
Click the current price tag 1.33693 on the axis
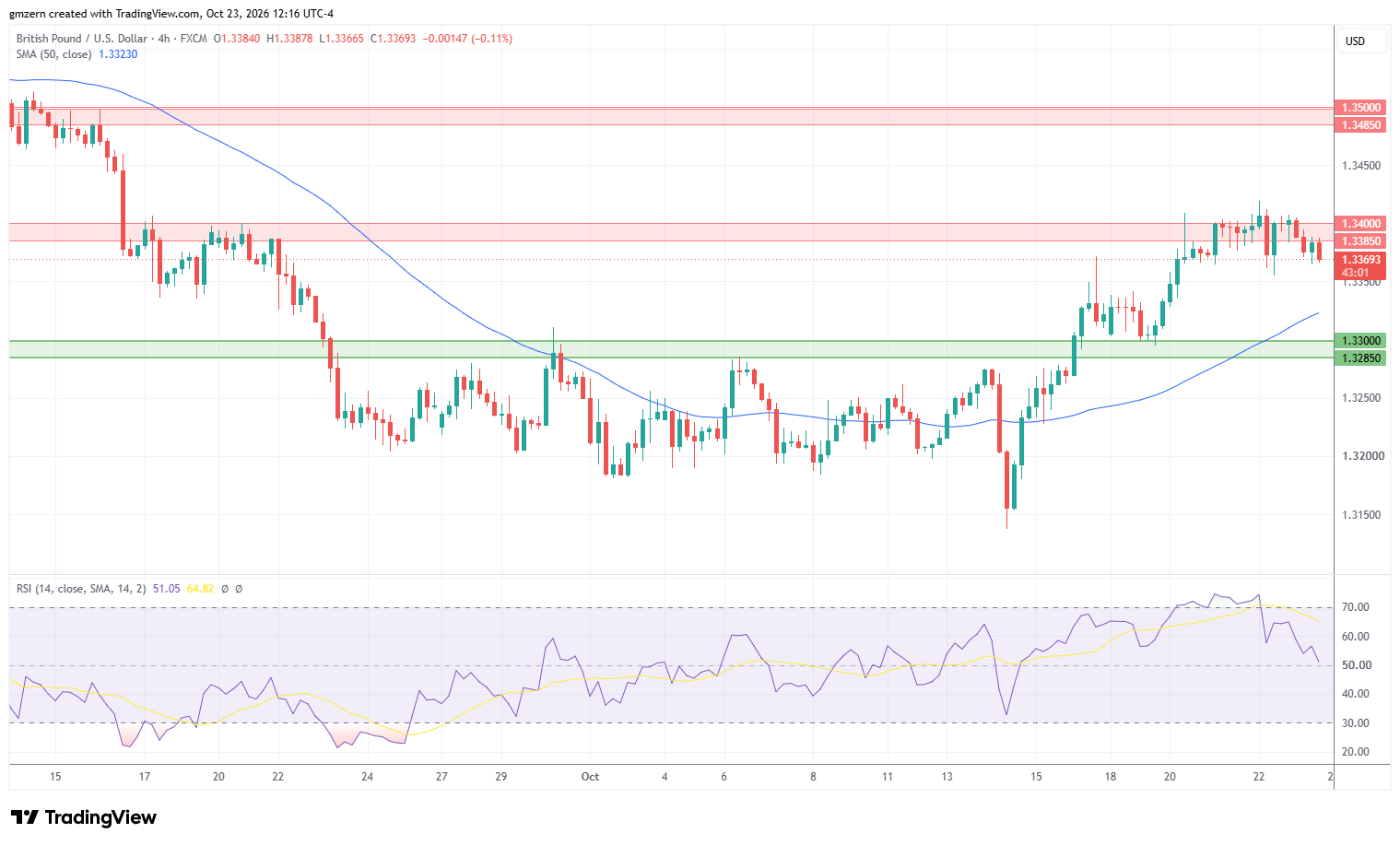[1360, 260]
